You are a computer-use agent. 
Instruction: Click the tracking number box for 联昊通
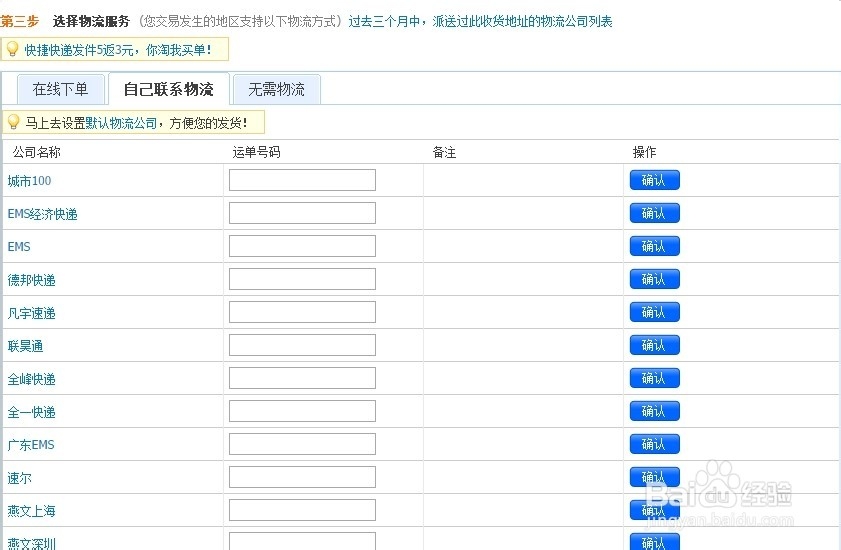click(x=302, y=345)
